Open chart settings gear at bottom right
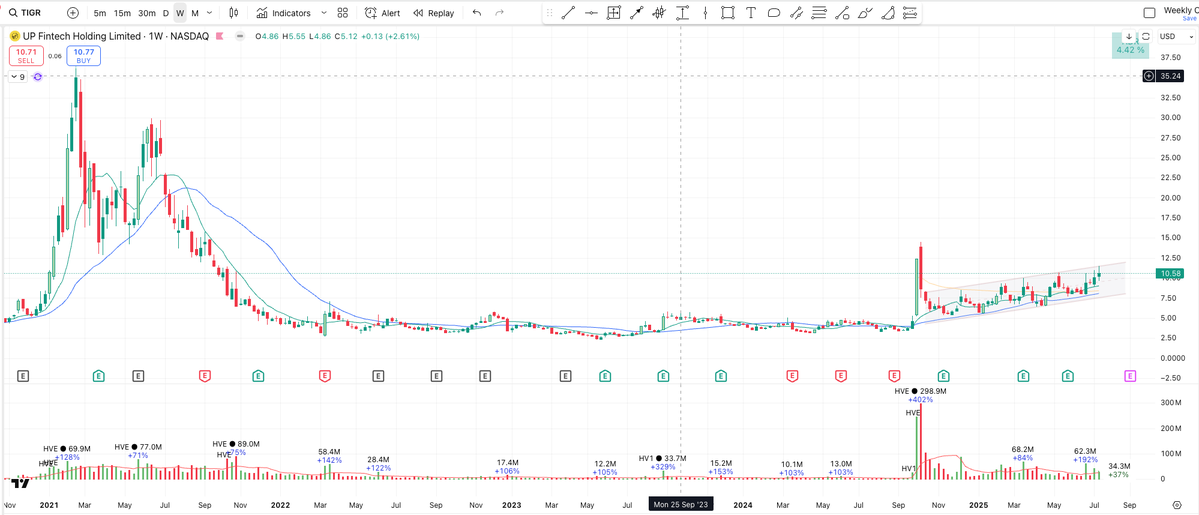Image resolution: width=1199 pixels, height=515 pixels. click(1178, 505)
